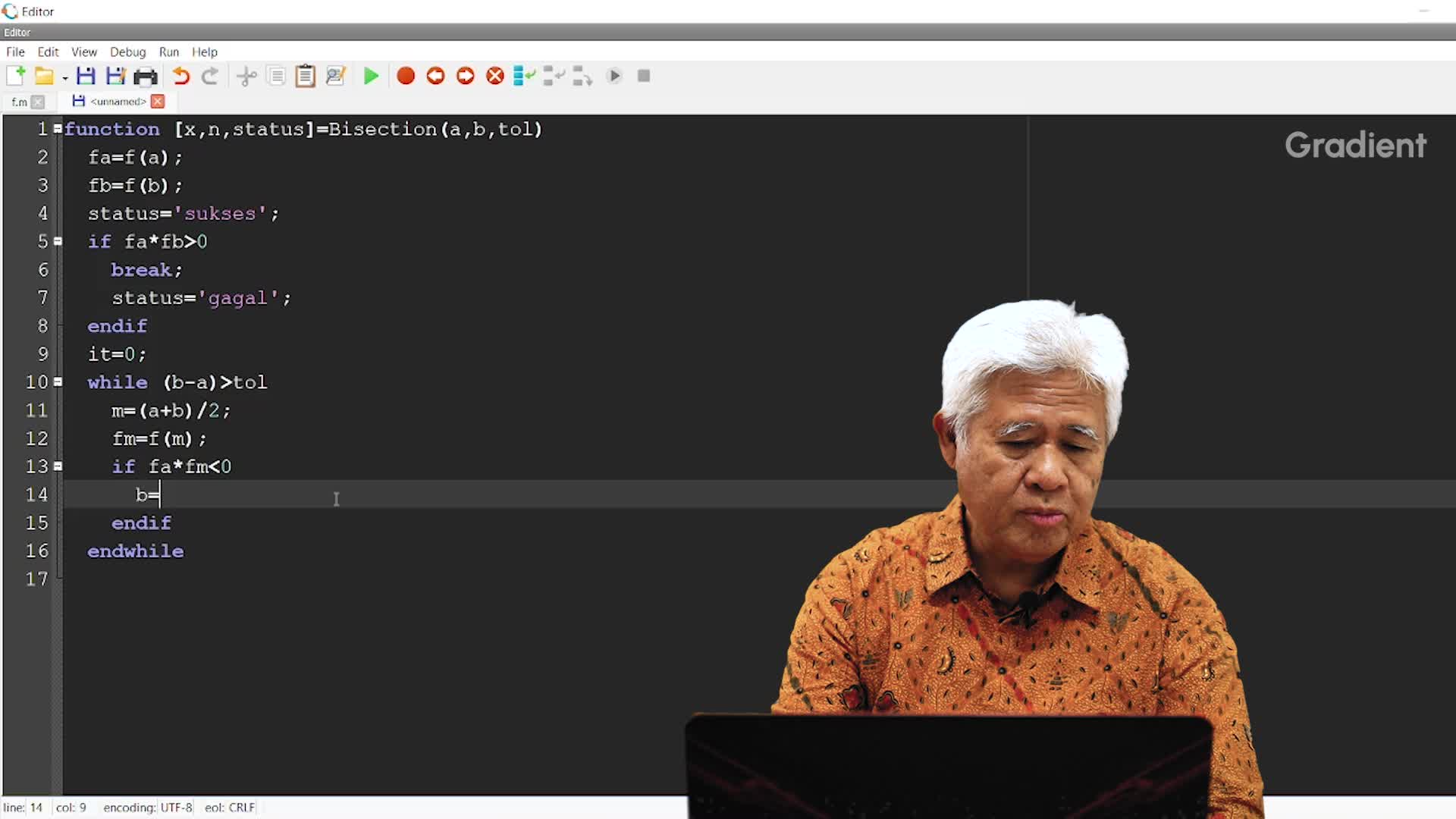Collapse the while loop fold at line 10

58,382
